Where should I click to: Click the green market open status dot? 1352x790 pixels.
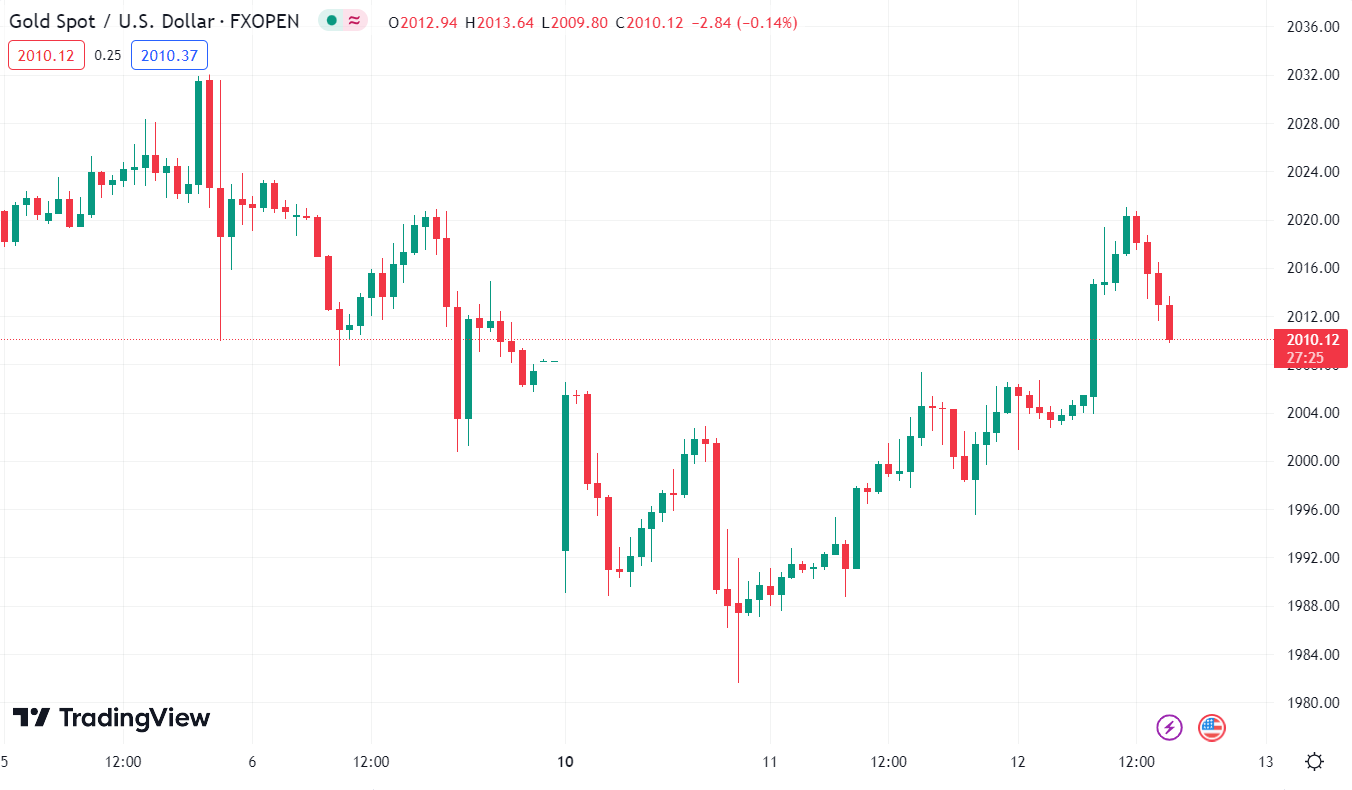click(332, 21)
